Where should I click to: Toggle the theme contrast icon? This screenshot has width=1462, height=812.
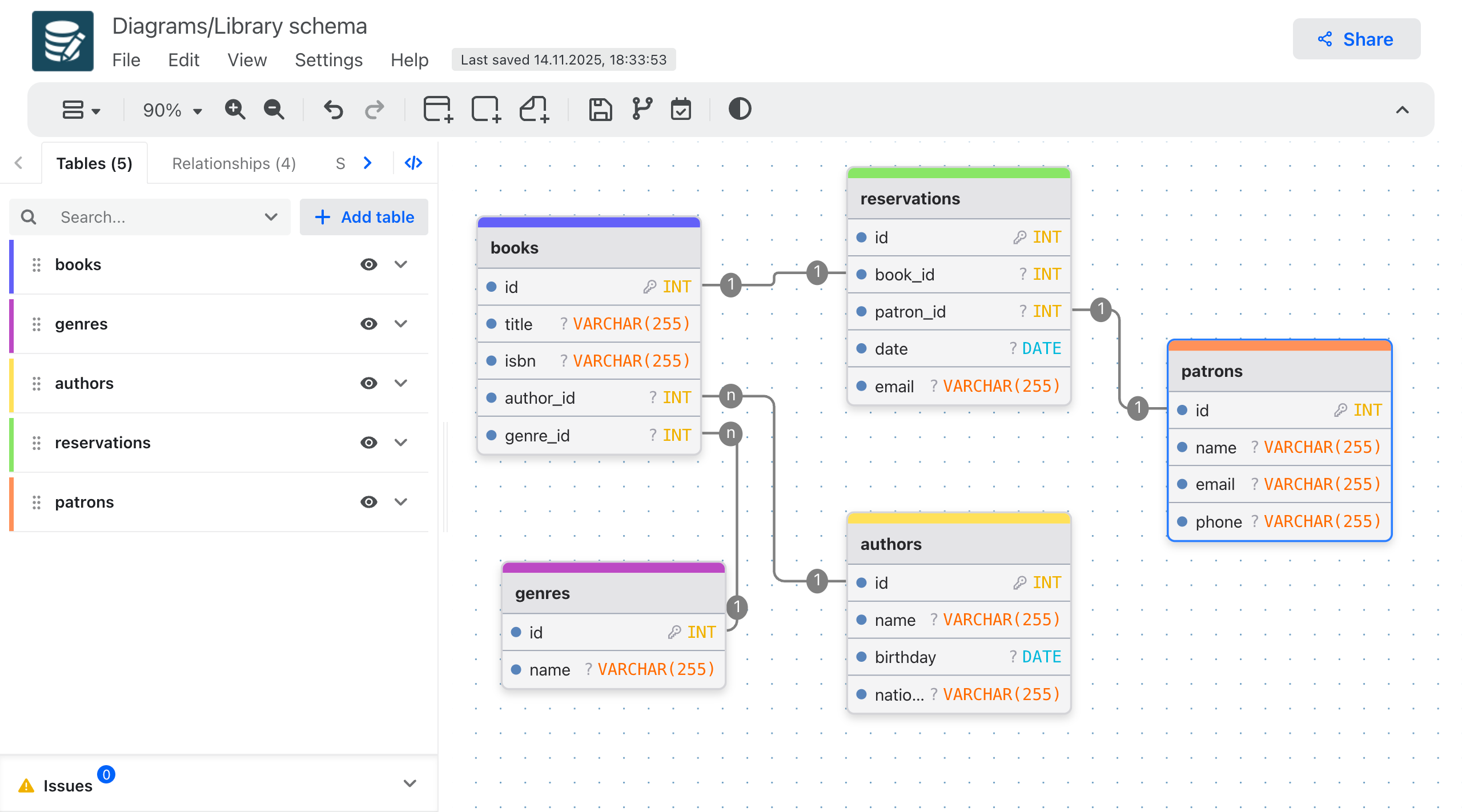tap(740, 110)
